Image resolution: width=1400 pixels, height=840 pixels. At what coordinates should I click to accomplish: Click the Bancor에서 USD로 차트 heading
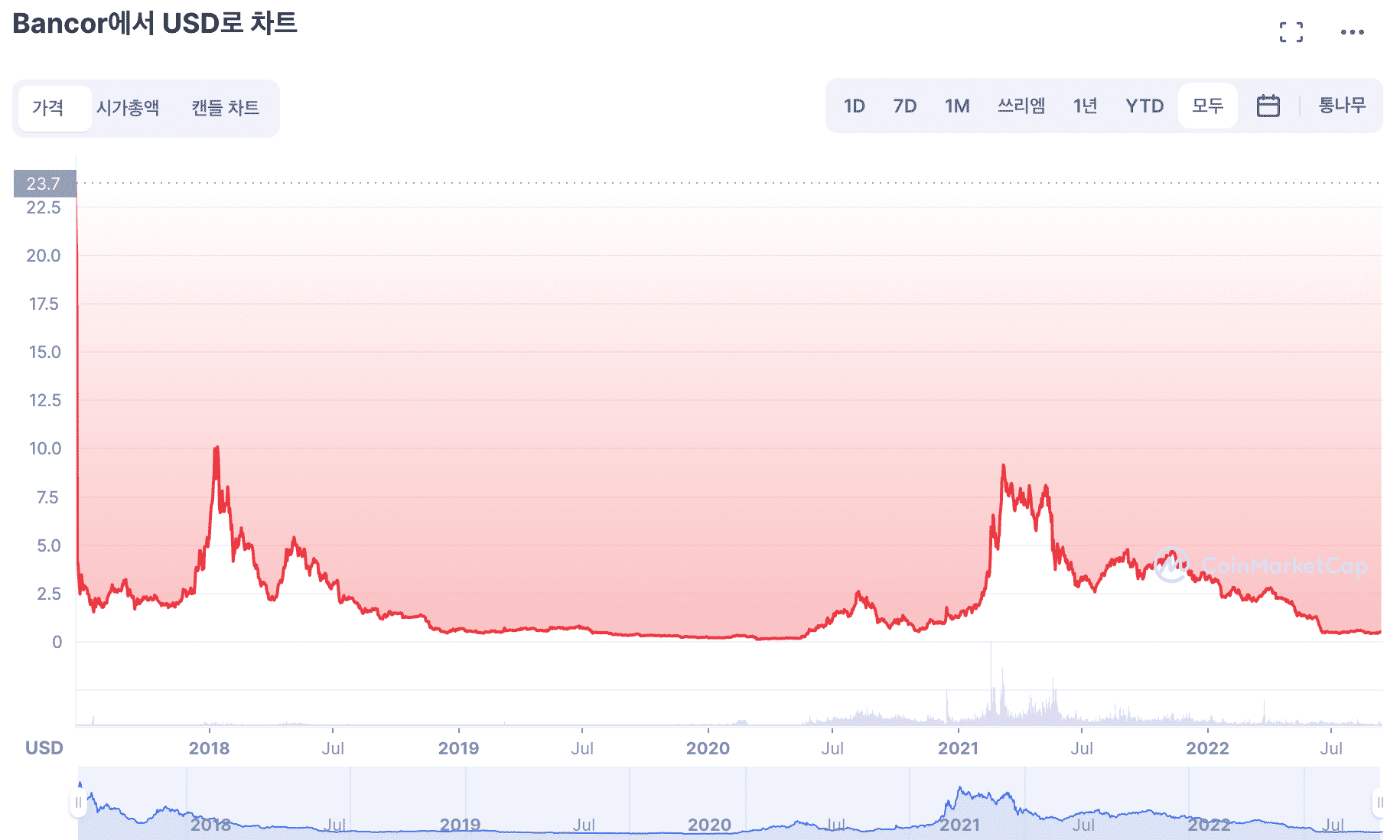(x=155, y=23)
